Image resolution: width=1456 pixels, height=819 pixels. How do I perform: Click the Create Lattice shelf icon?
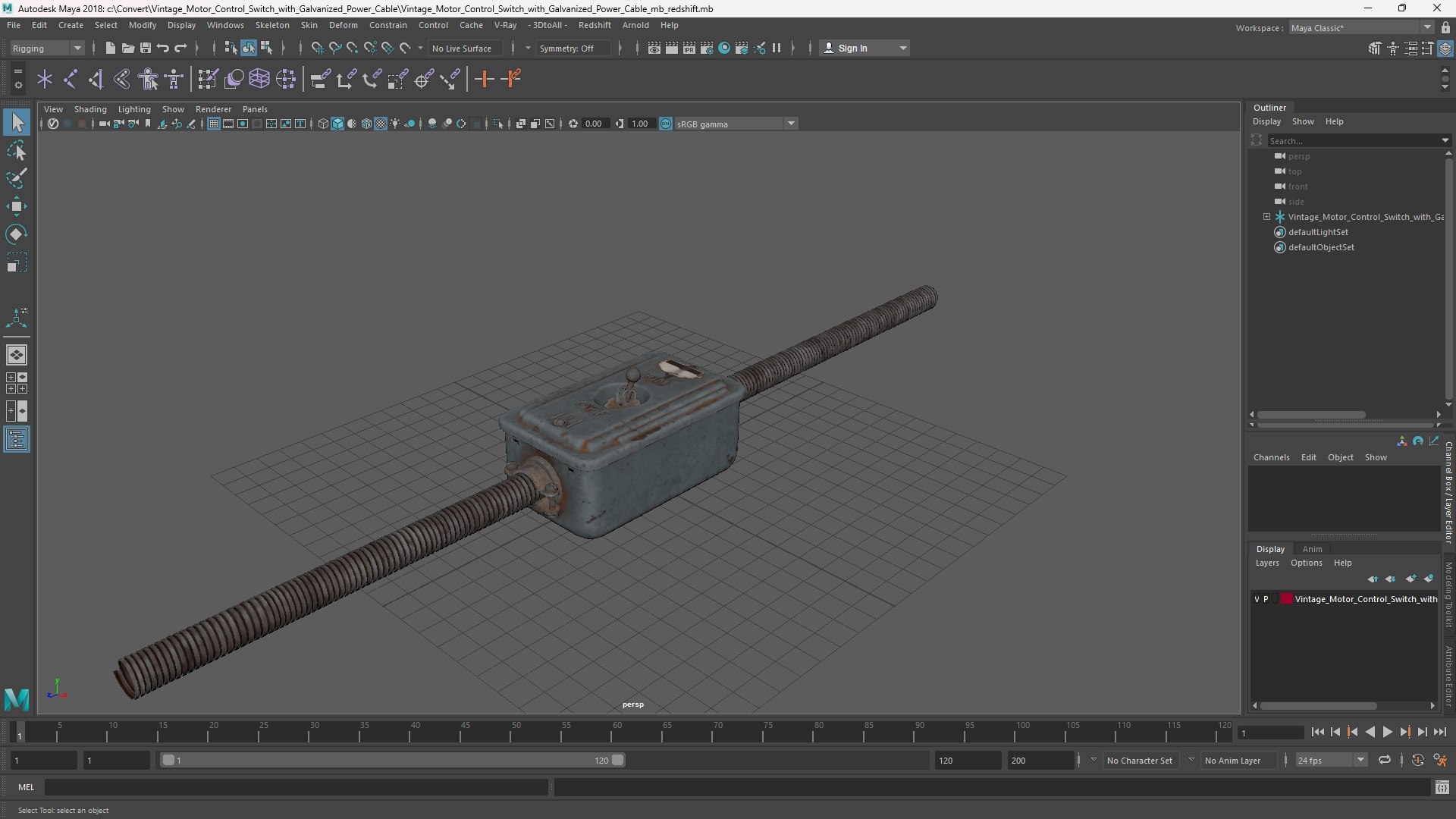tap(259, 79)
